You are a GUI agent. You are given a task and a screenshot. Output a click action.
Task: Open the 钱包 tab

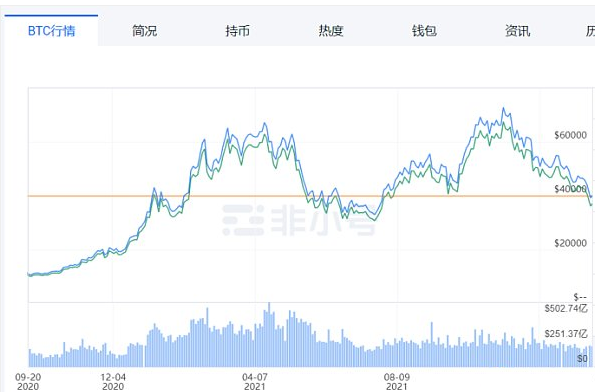424,31
